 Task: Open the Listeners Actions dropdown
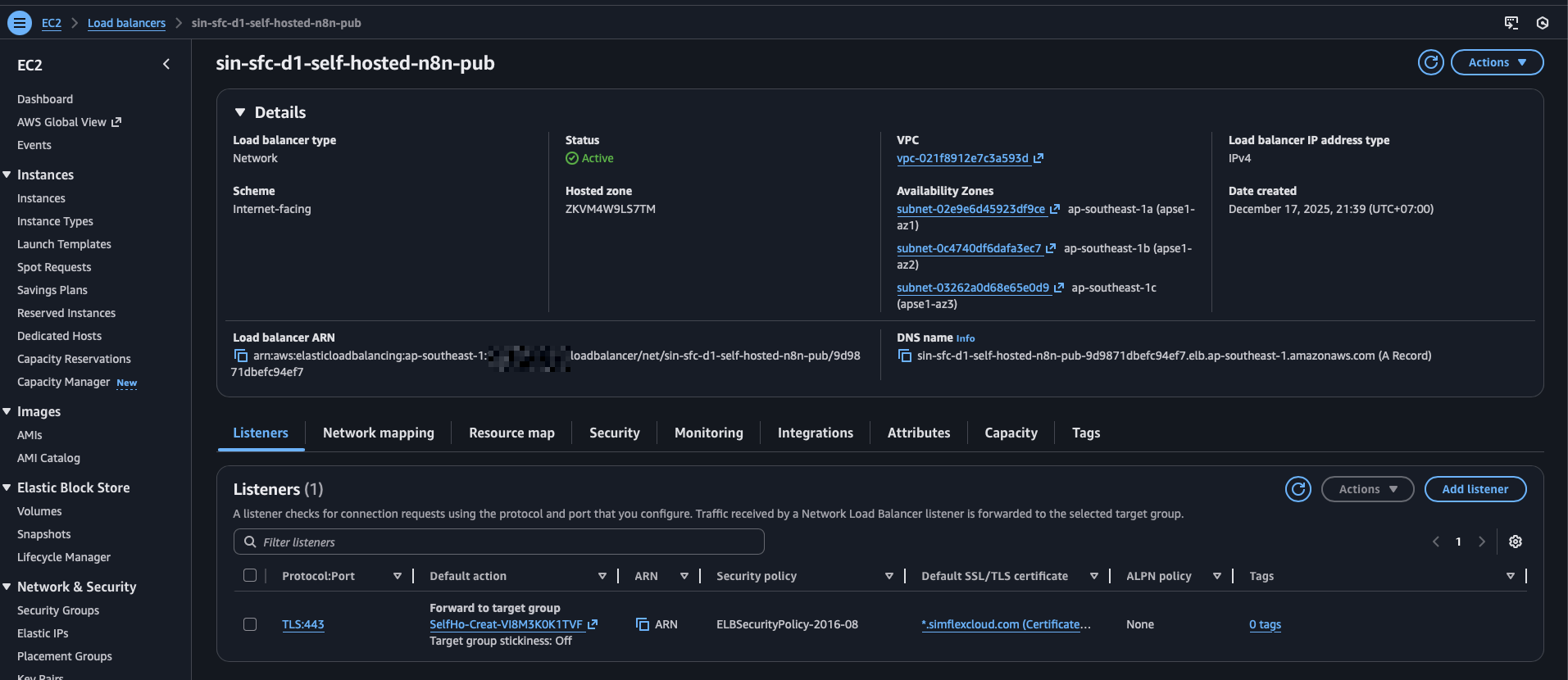[1367, 489]
